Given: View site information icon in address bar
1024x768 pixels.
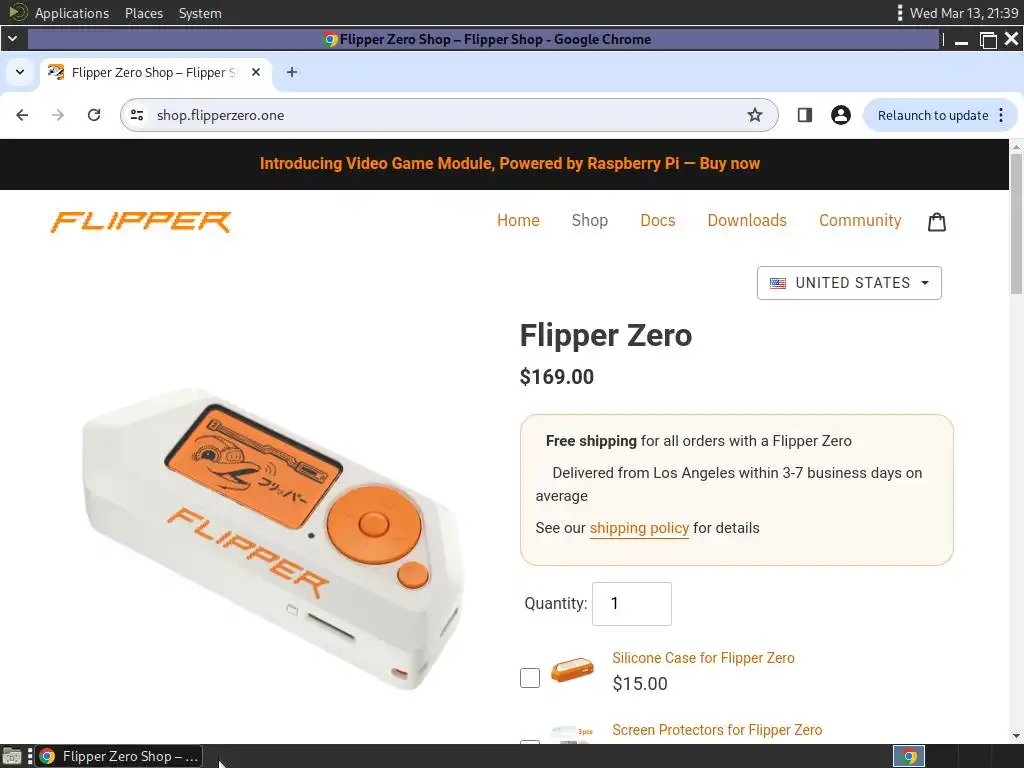Looking at the screenshot, I should [x=137, y=116].
